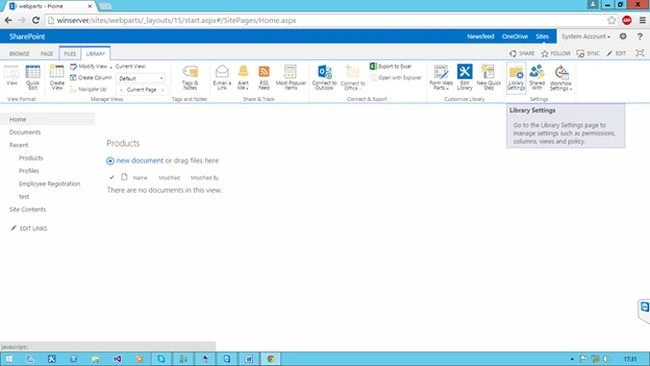Sort by the Modified column header
Screen dimensions: 650x366
(169, 177)
